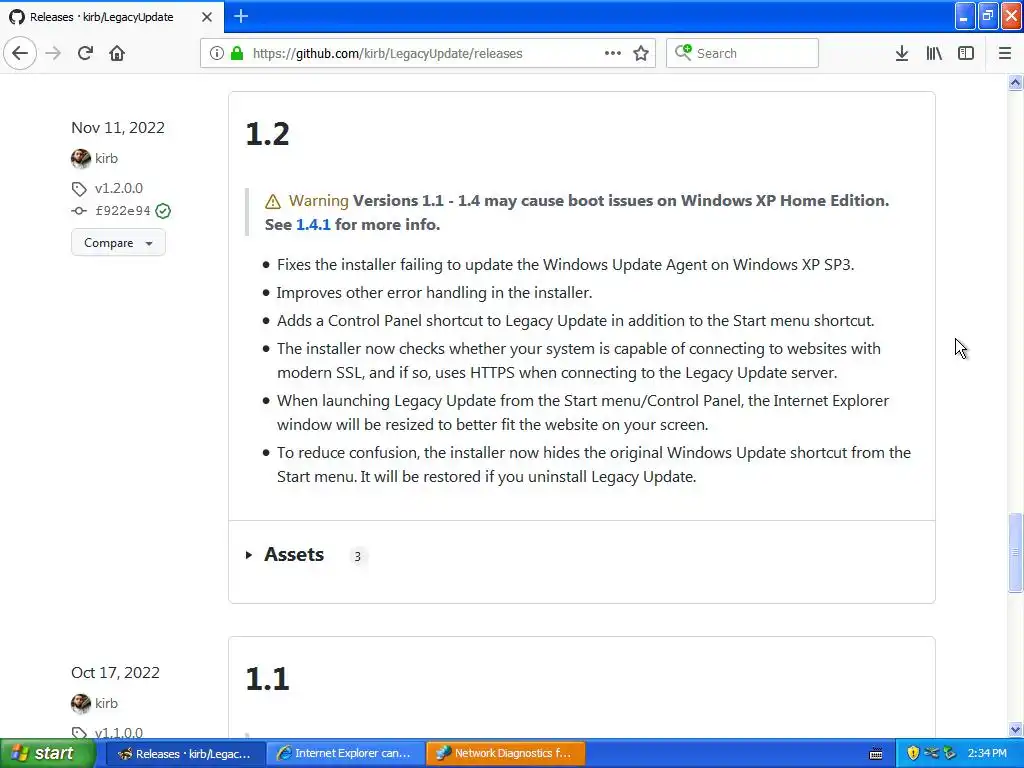The height and width of the screenshot is (768, 1024).
Task: Open tag v1.2.0.0
Action: click(119, 188)
